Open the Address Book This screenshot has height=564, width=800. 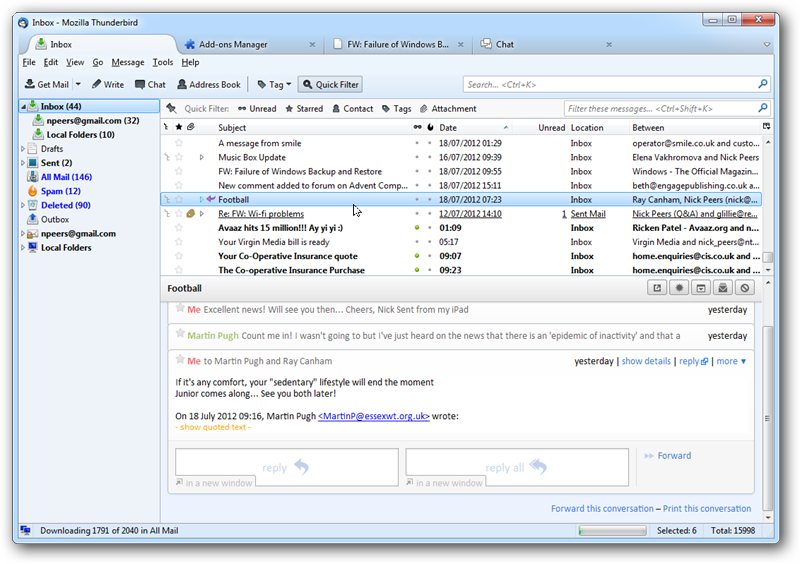pos(208,85)
